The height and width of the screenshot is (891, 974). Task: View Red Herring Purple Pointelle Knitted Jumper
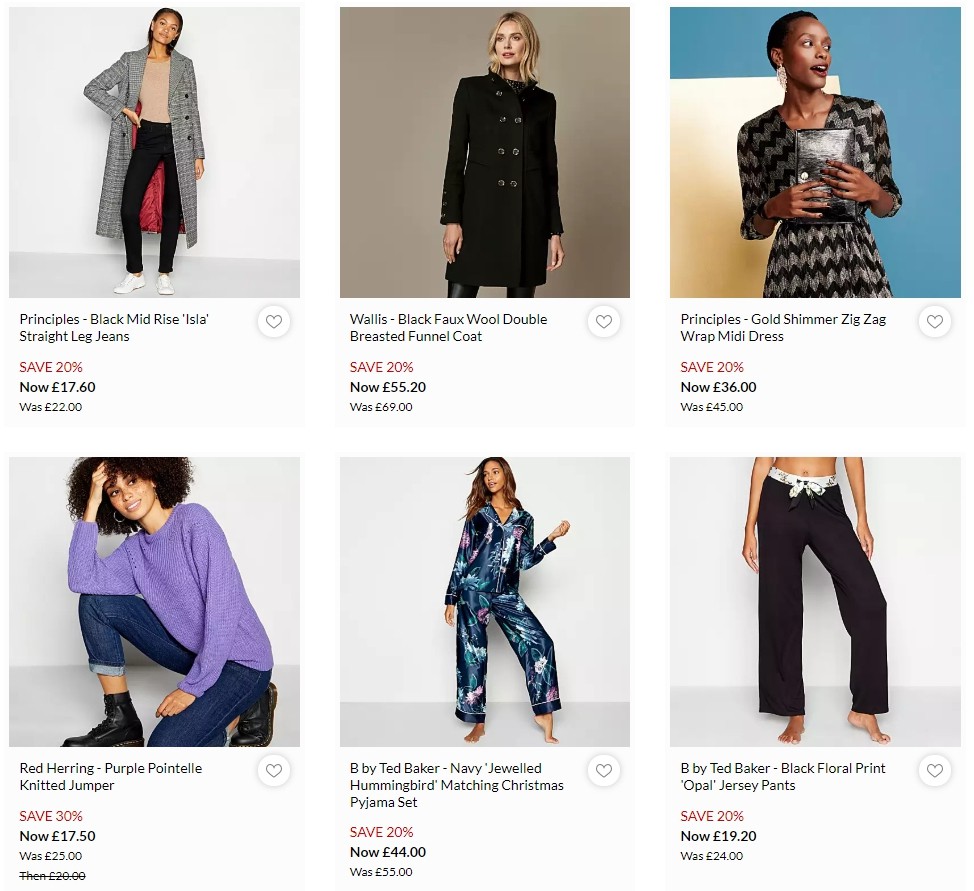point(111,777)
